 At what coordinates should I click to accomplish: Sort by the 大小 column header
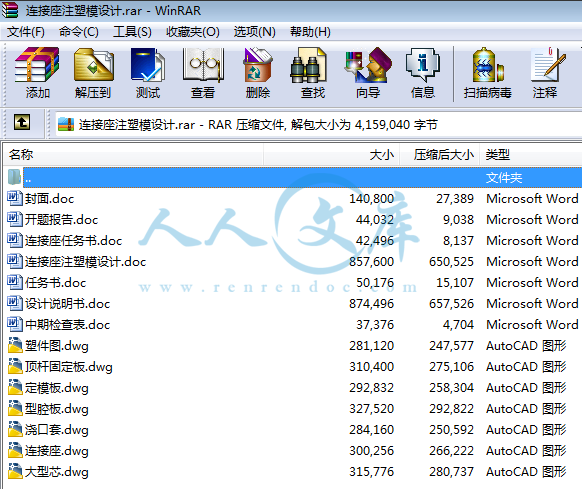(332, 154)
